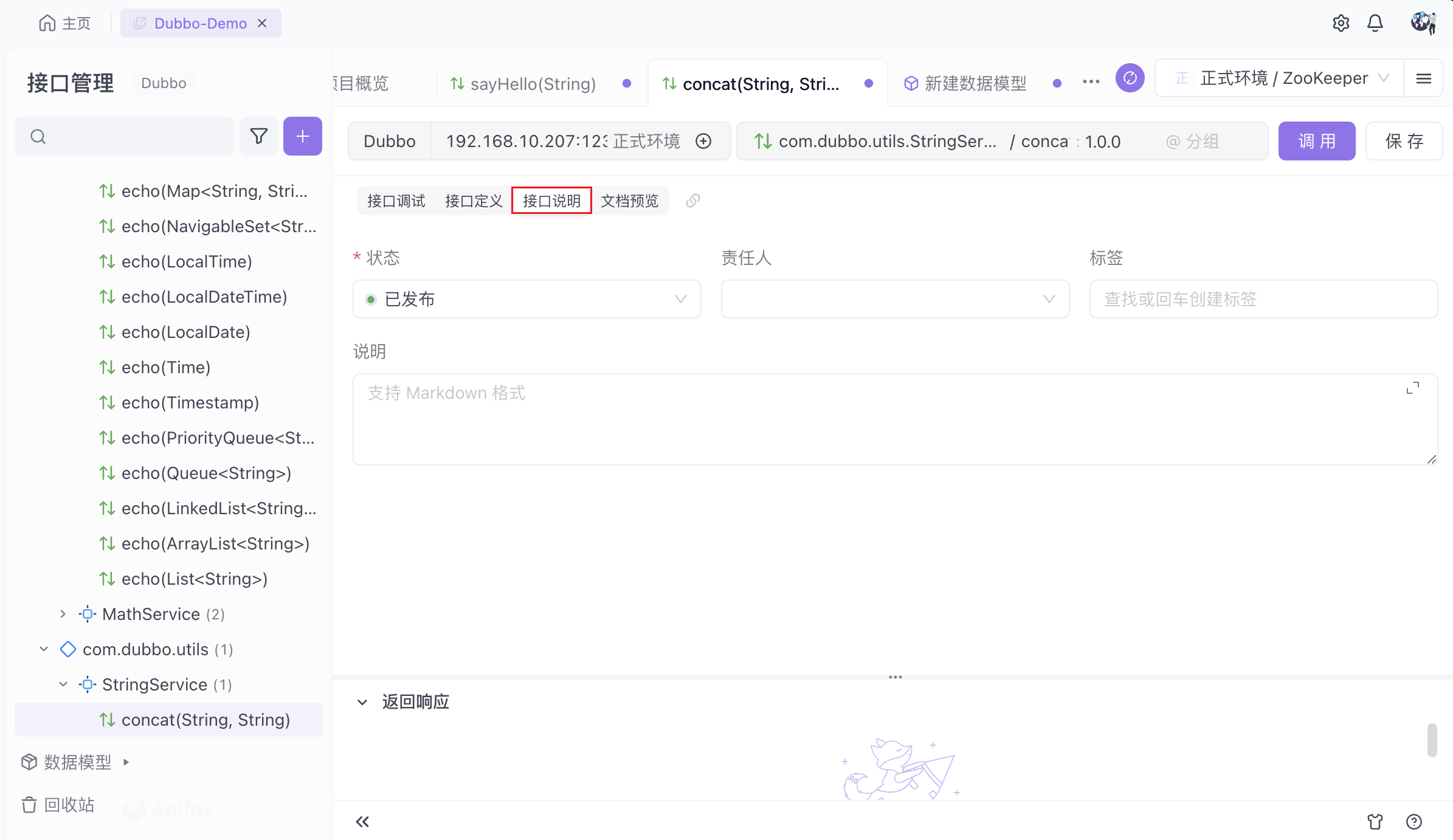Open the 状态 status dropdown
1453x840 pixels.
526,299
